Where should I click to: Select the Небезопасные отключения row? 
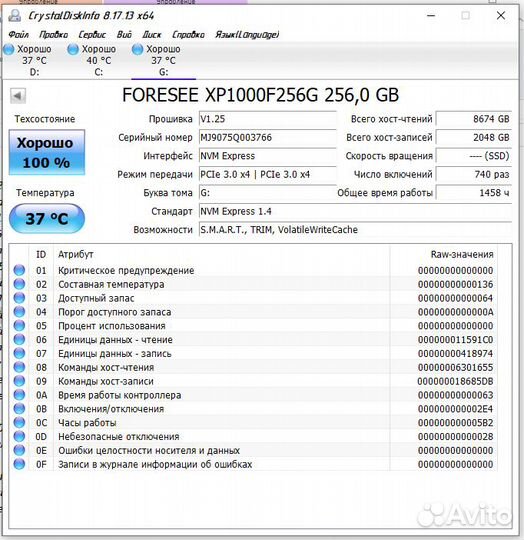click(254, 436)
